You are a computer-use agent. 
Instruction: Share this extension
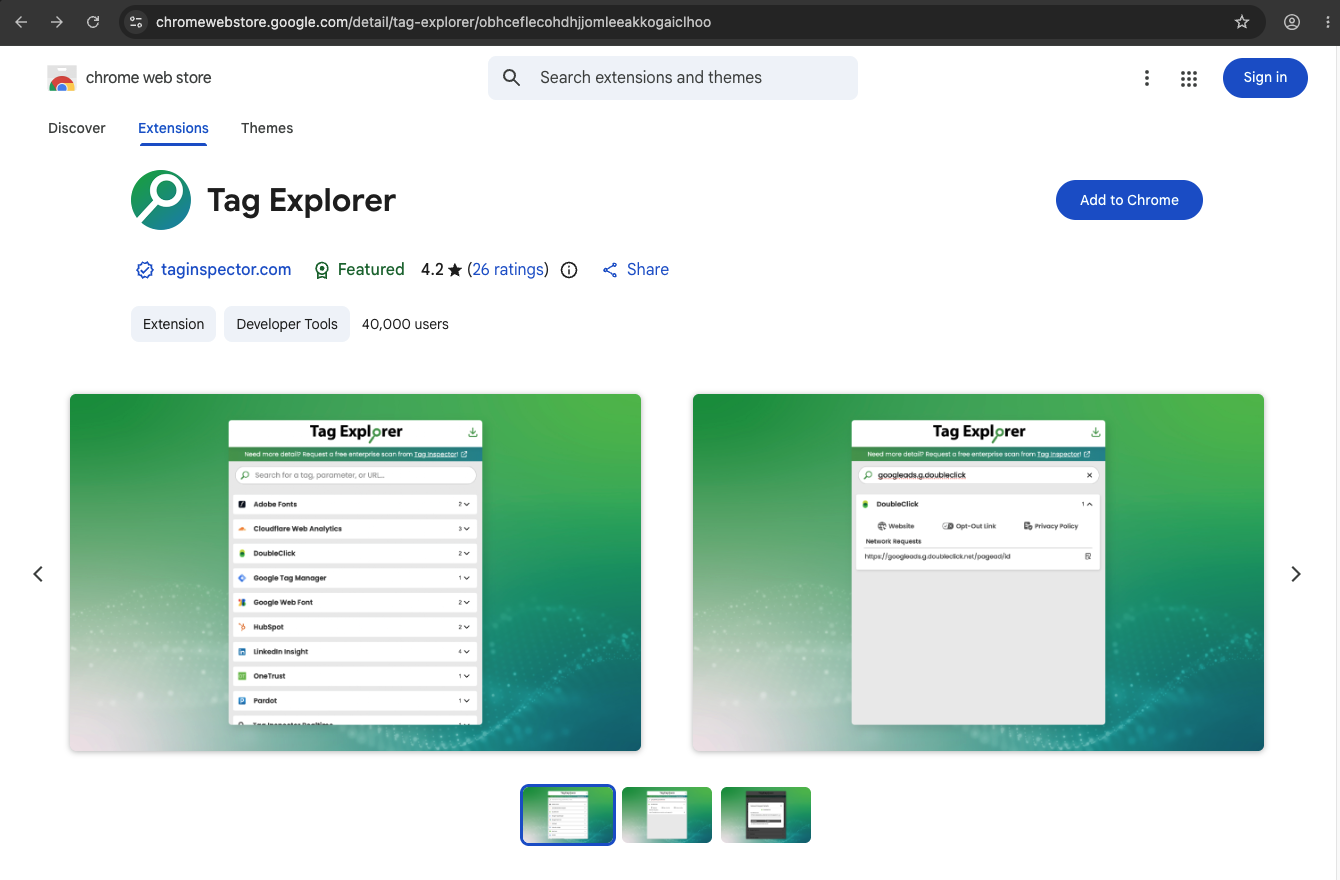(x=636, y=270)
